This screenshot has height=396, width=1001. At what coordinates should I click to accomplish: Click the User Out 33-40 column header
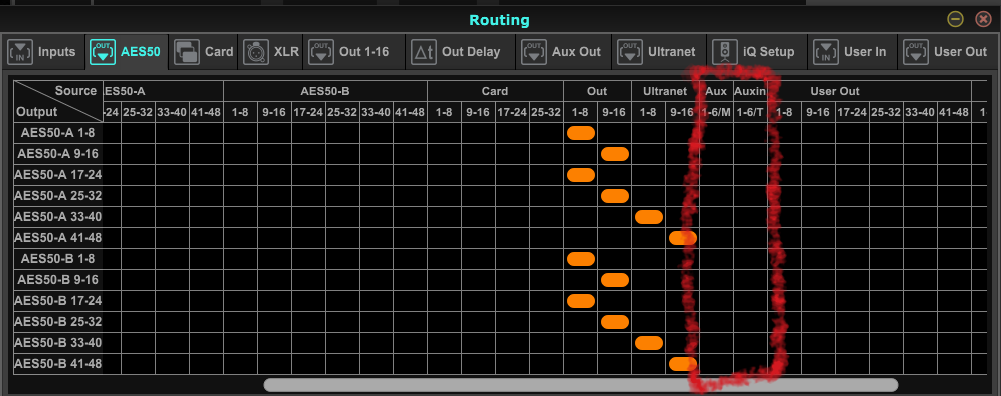920,112
